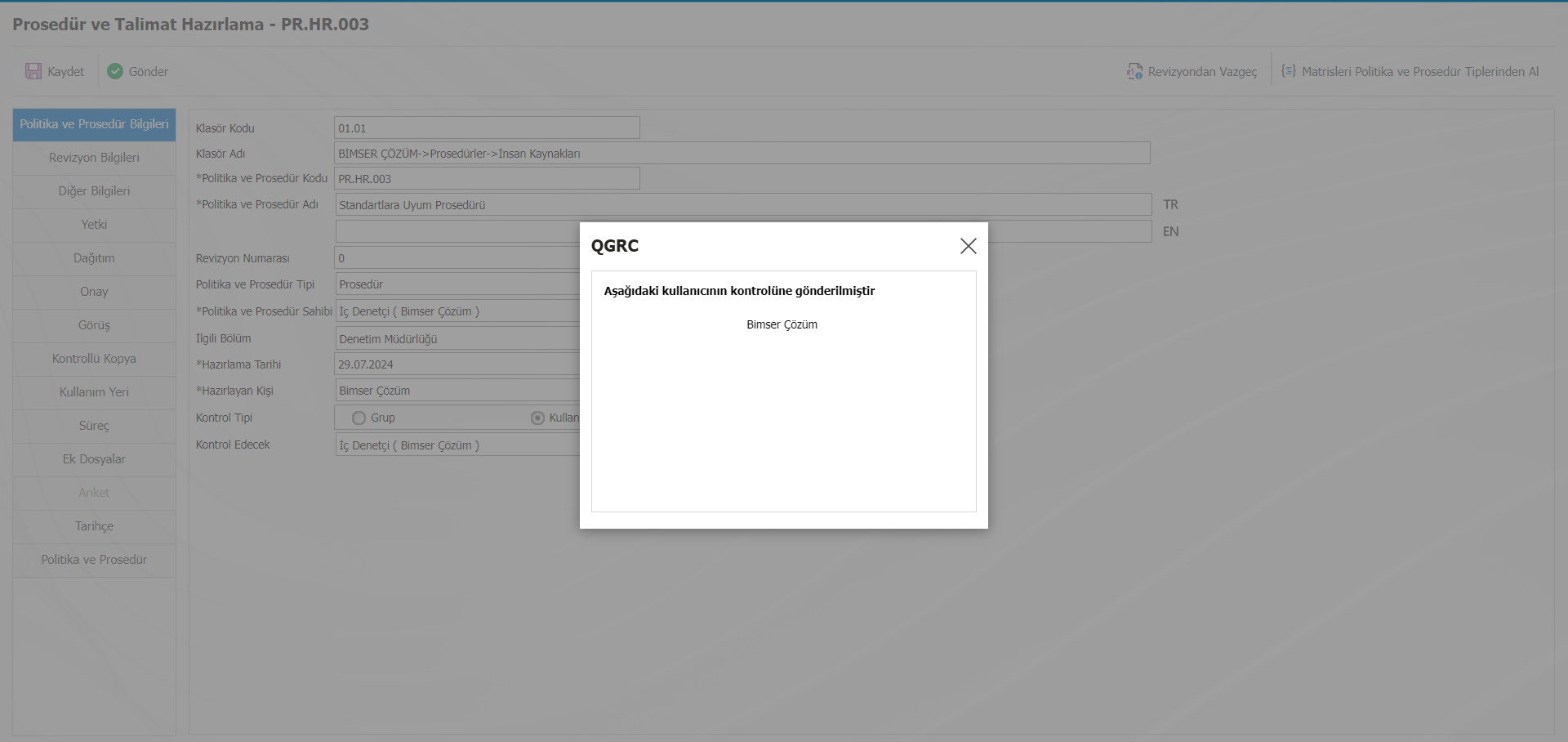Open the Tarihçe tab
Viewport: 1568px width, 742px height.
94,526
